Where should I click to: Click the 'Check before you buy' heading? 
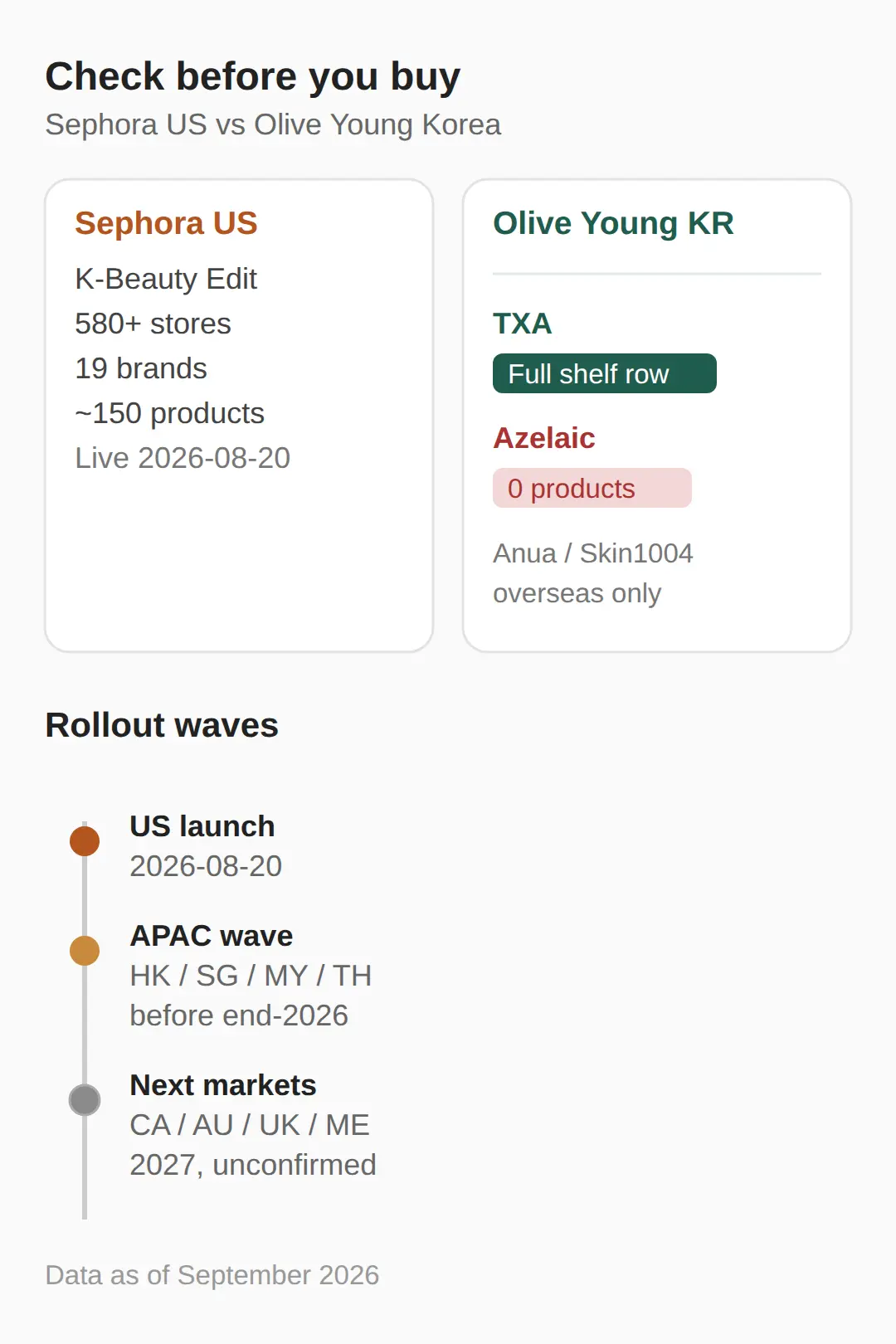(x=253, y=77)
